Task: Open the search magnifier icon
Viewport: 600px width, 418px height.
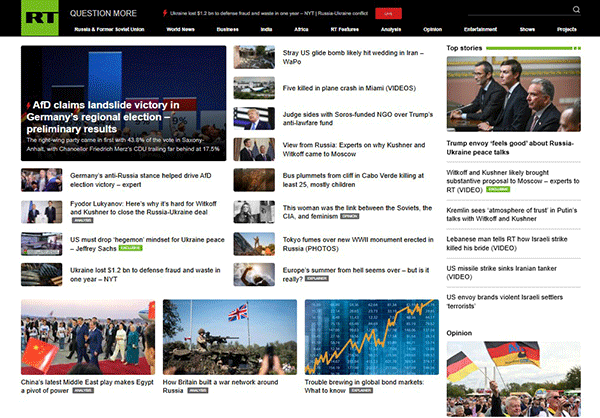Action: (x=576, y=10)
